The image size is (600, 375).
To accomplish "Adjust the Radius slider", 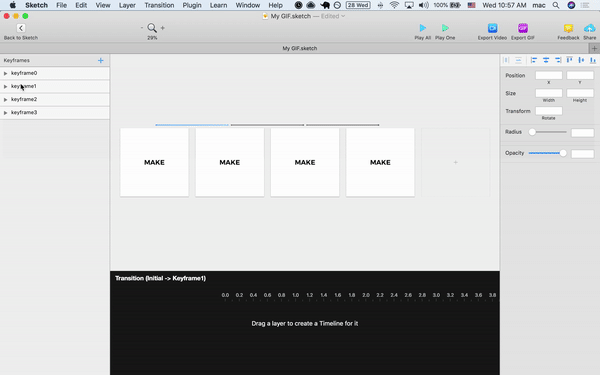I will point(548,132).
